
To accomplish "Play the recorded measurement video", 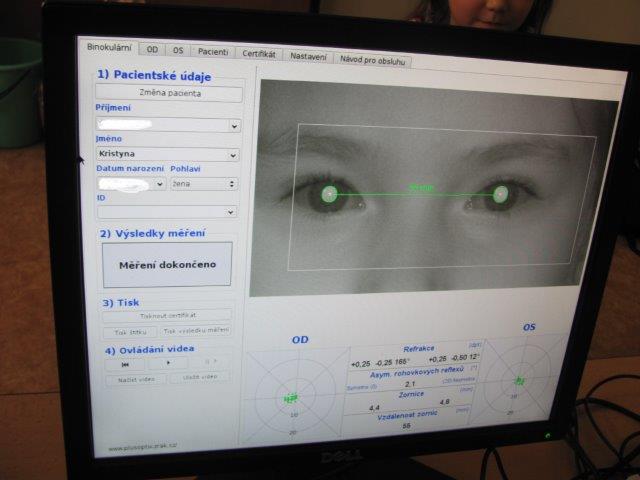I will coord(168,363).
